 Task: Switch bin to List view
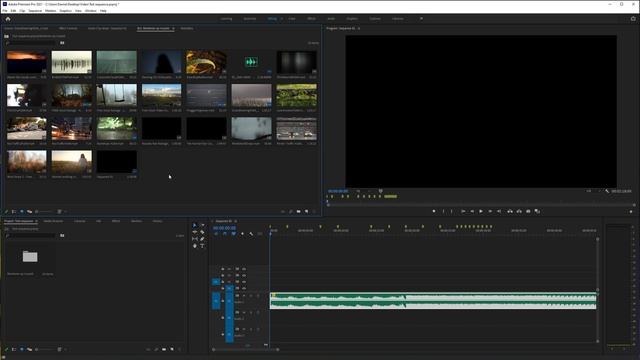pyautogui.click(x=14, y=211)
